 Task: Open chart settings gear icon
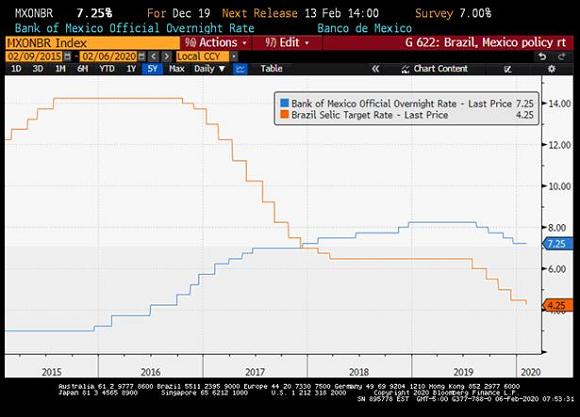click(x=552, y=69)
